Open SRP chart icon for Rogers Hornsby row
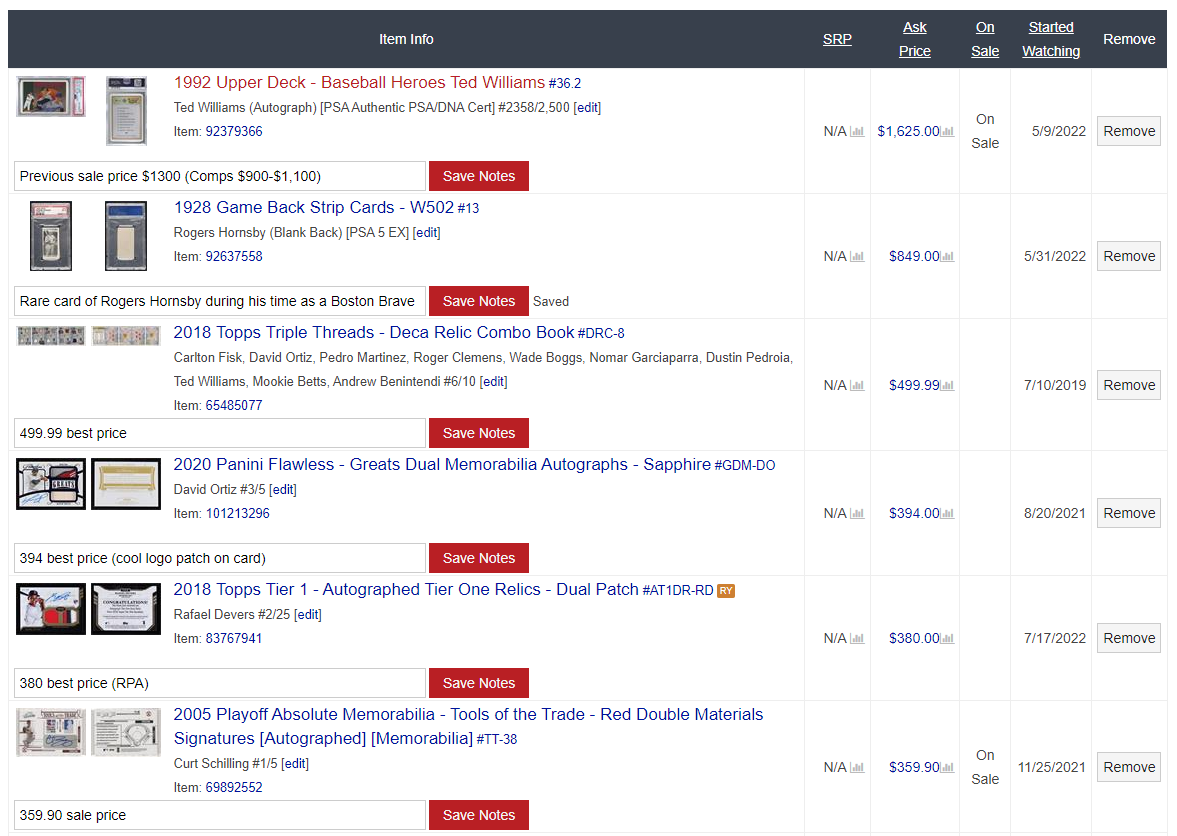The image size is (1177, 836). [x=856, y=257]
